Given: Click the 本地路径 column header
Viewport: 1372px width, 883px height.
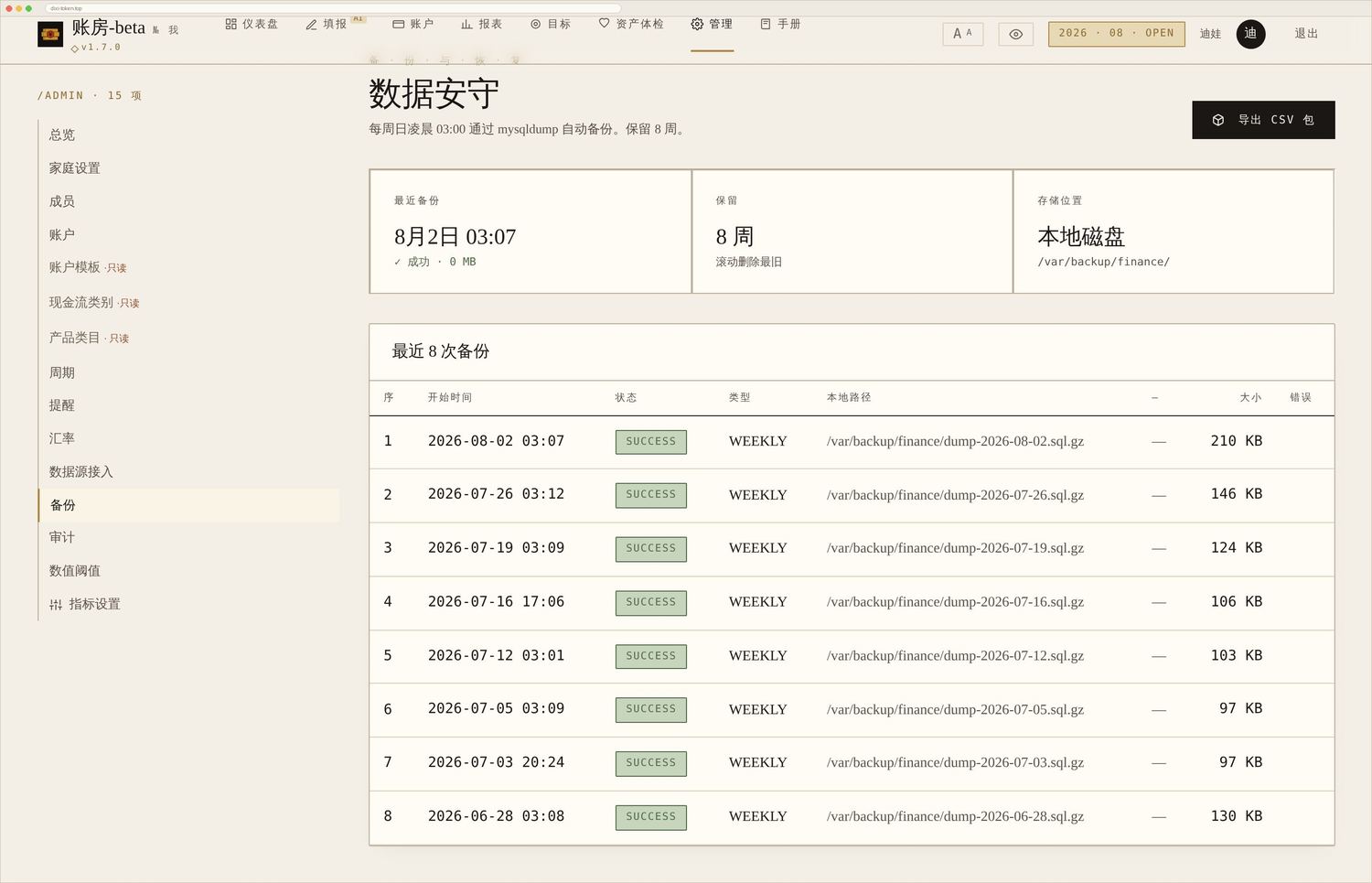Looking at the screenshot, I should pos(849,397).
